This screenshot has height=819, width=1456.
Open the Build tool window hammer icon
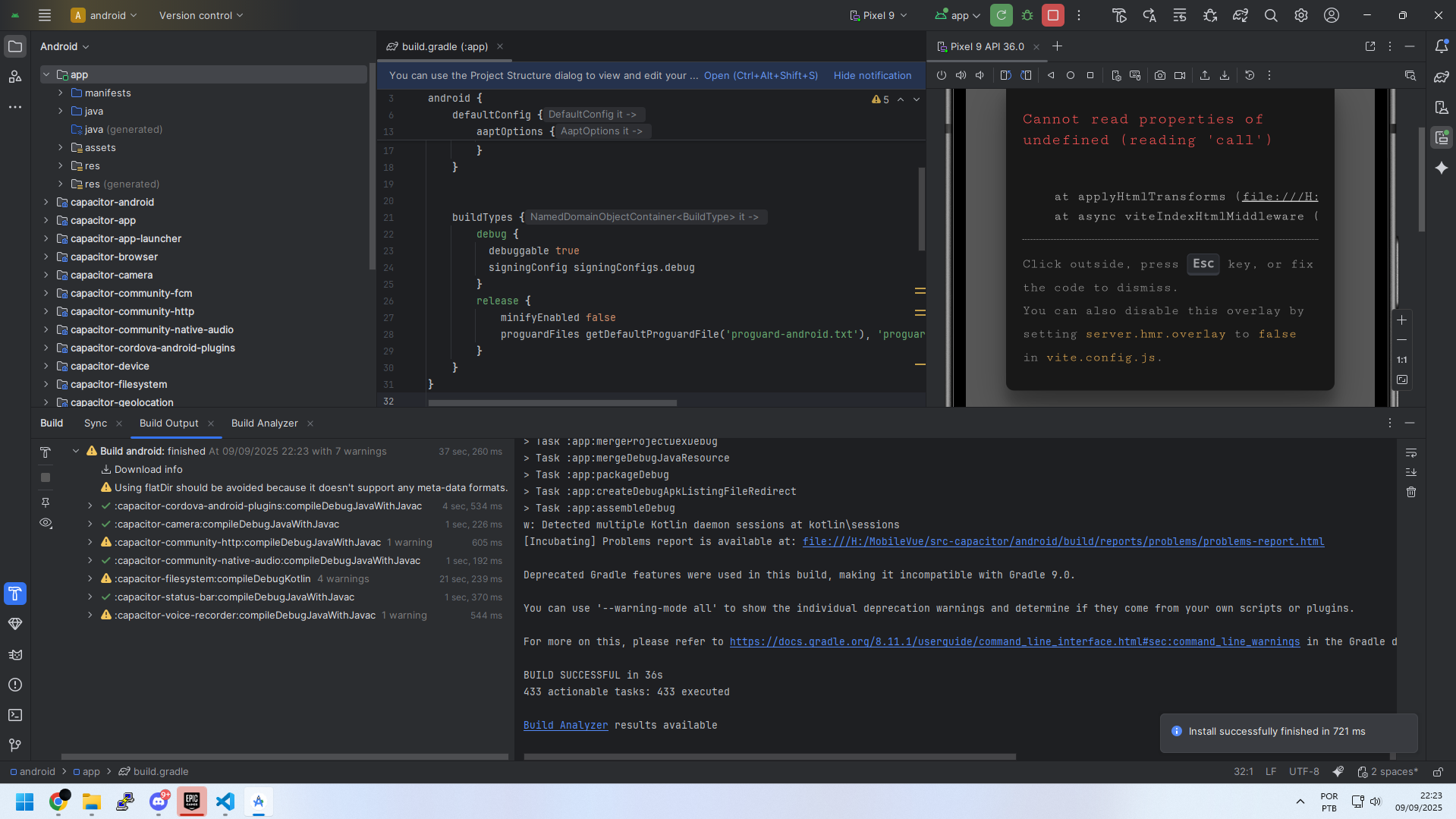[x=15, y=594]
